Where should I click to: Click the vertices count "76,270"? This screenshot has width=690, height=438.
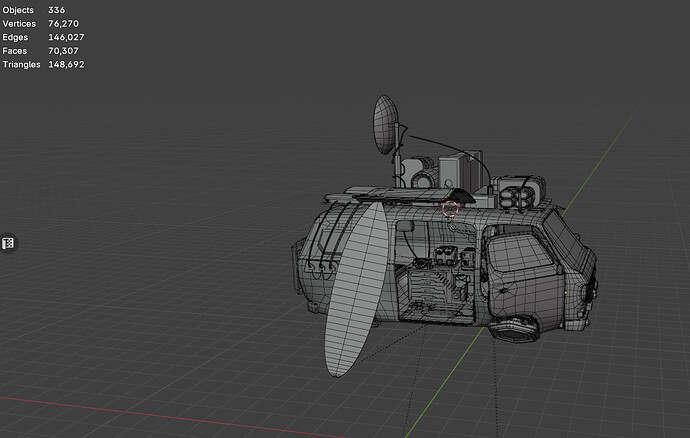coord(63,23)
